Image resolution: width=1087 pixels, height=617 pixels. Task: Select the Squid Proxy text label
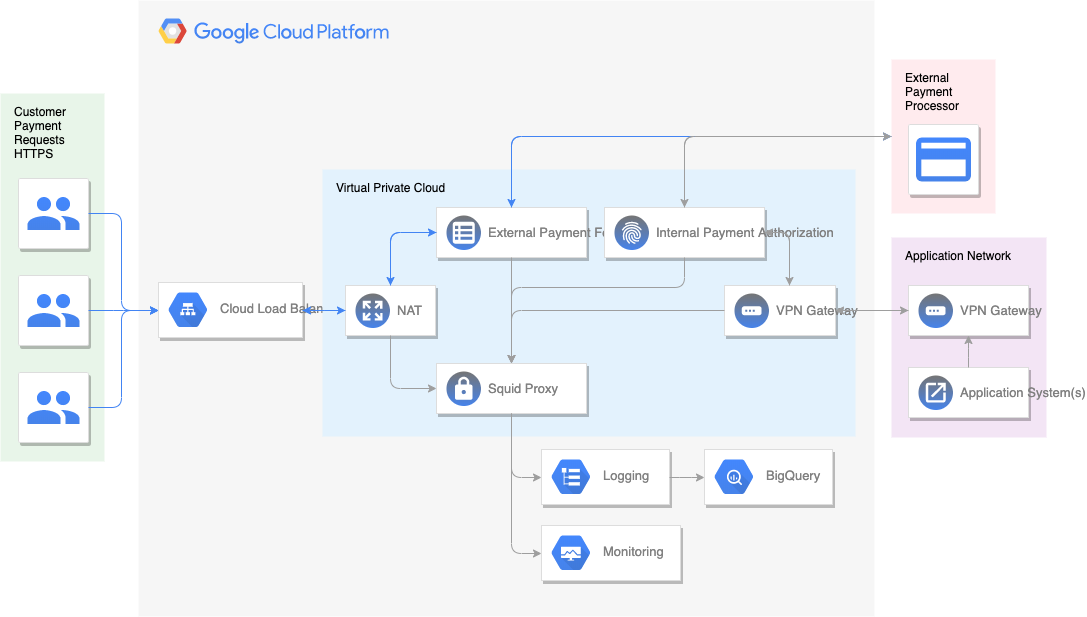[x=523, y=389]
